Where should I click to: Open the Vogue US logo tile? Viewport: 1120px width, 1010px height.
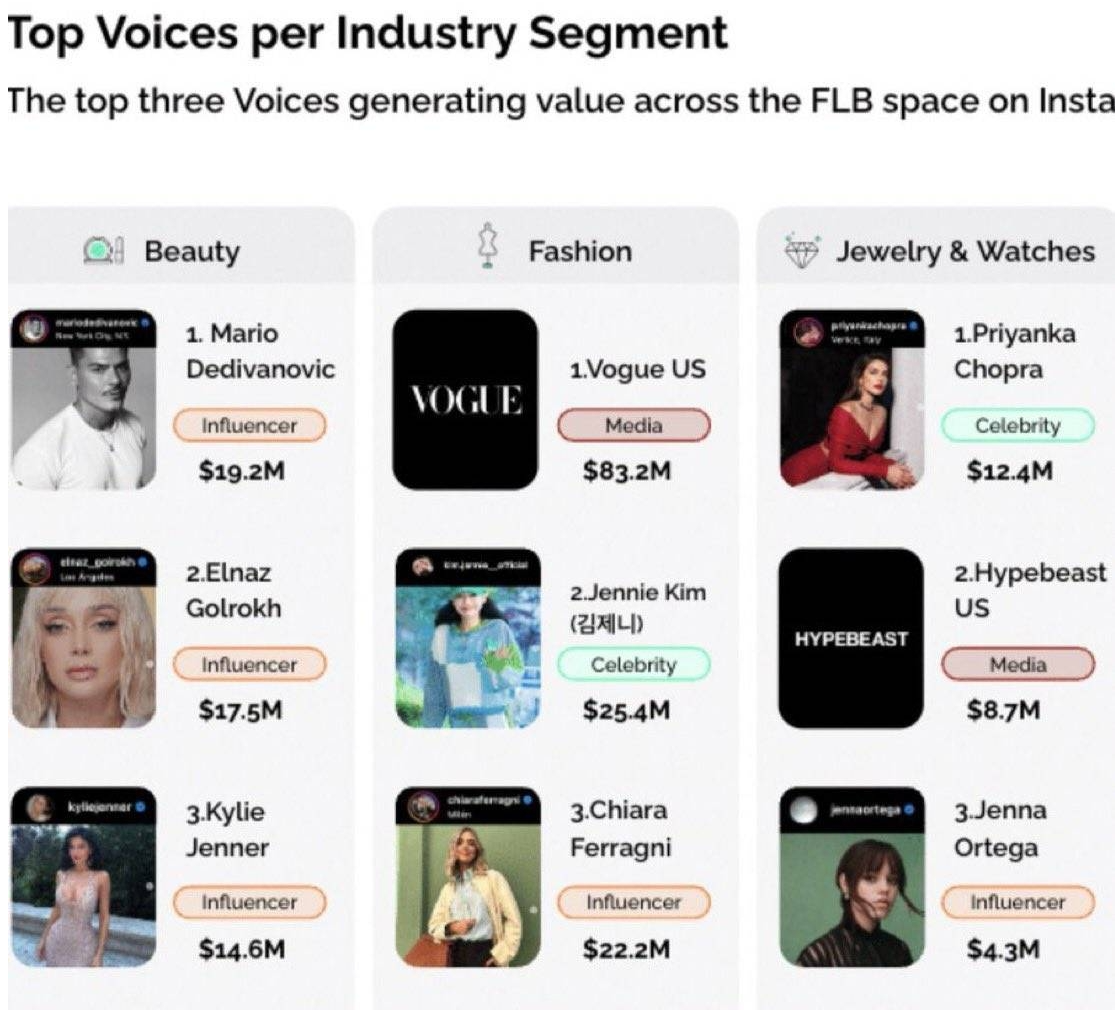(465, 399)
